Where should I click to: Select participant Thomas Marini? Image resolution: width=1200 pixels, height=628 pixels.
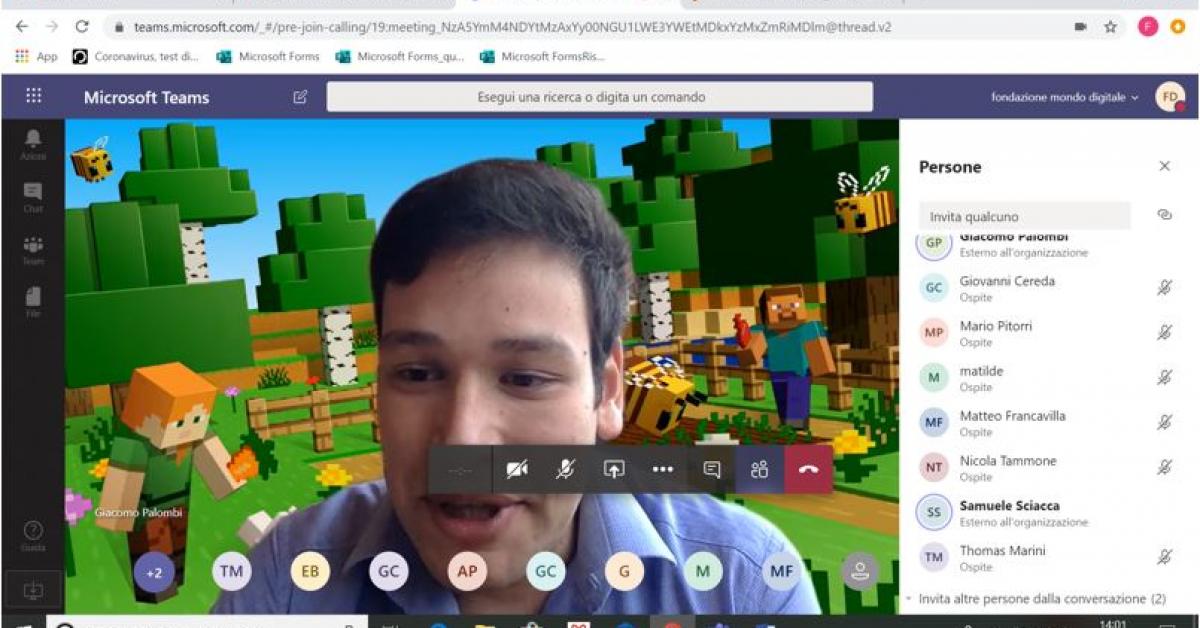tap(1047, 558)
